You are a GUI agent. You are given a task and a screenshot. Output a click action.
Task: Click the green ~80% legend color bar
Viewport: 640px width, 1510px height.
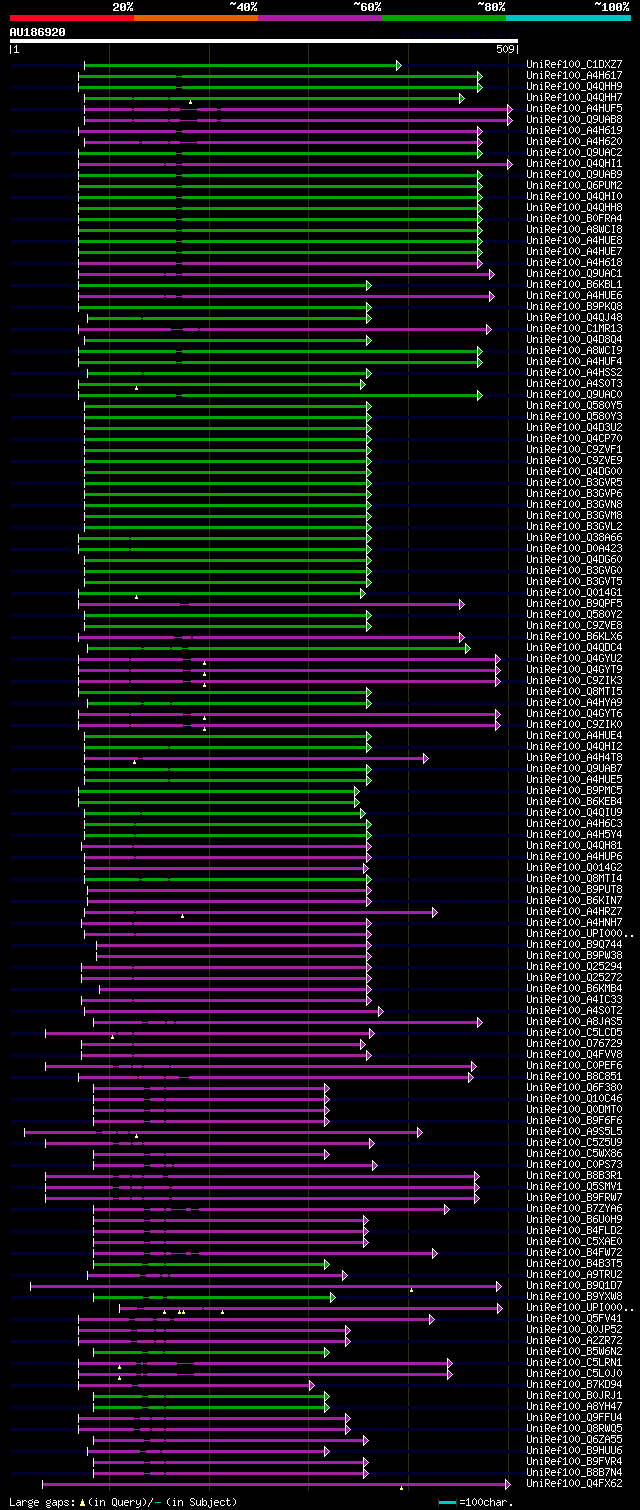(x=444, y=18)
